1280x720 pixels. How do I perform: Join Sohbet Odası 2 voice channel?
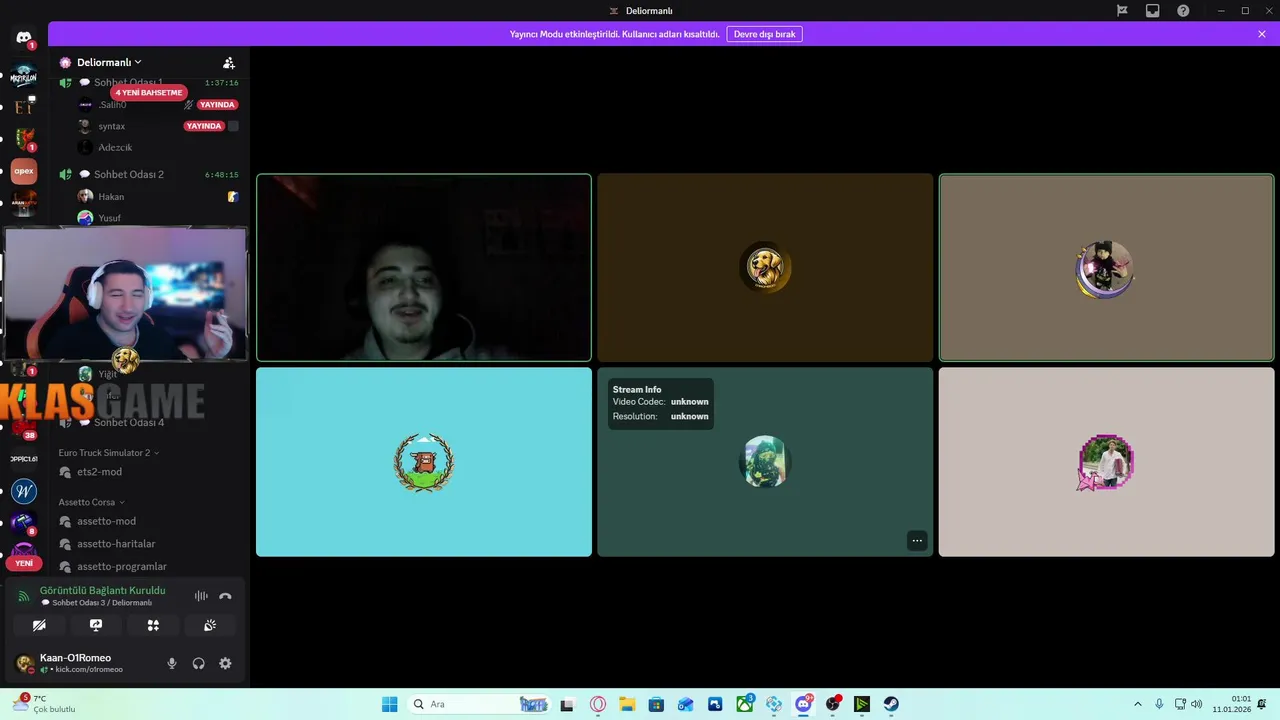click(129, 174)
